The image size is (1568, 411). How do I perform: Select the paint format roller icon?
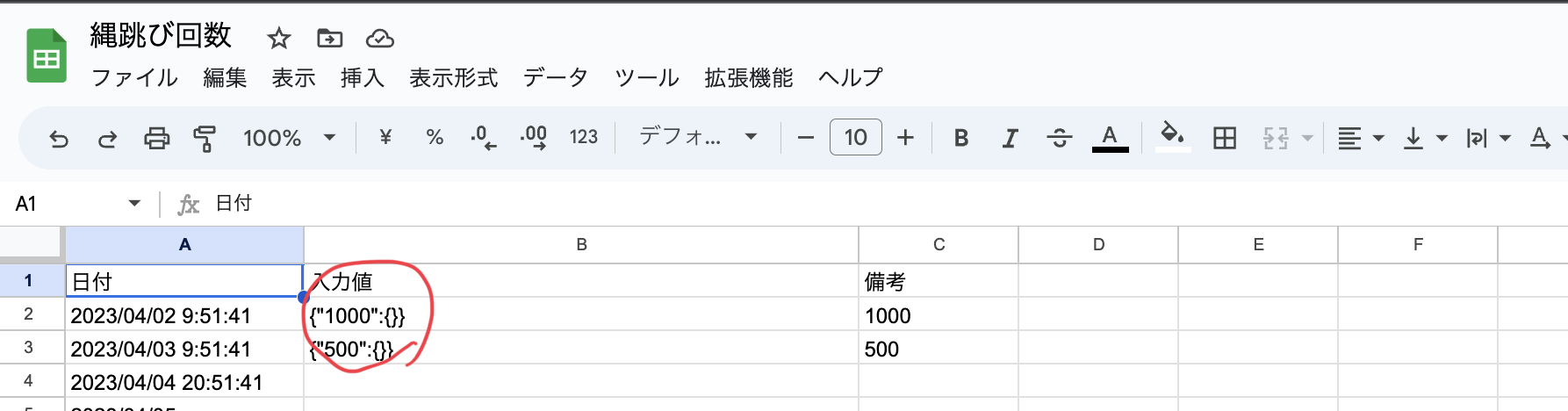[x=205, y=138]
